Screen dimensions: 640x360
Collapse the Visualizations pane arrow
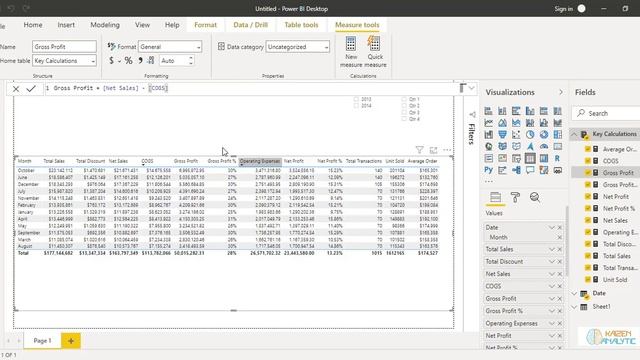[560, 92]
